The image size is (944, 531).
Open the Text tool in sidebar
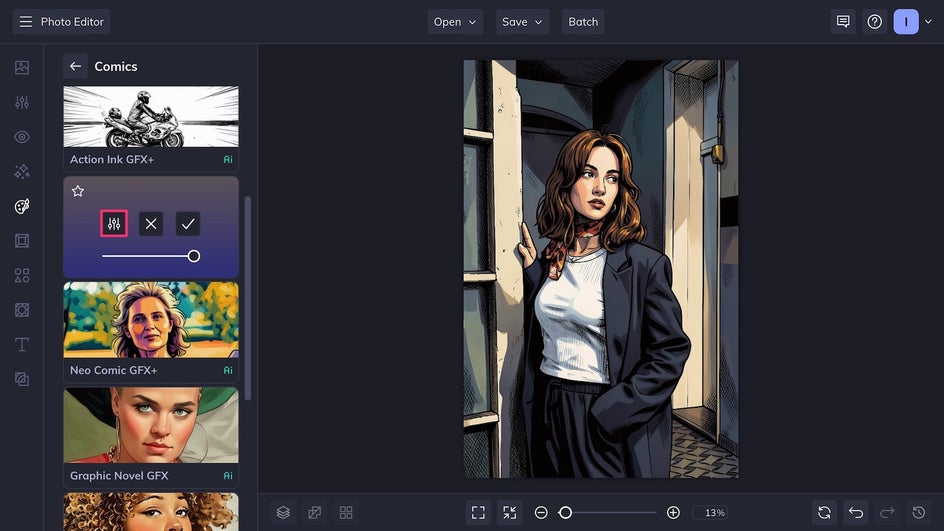[22, 344]
